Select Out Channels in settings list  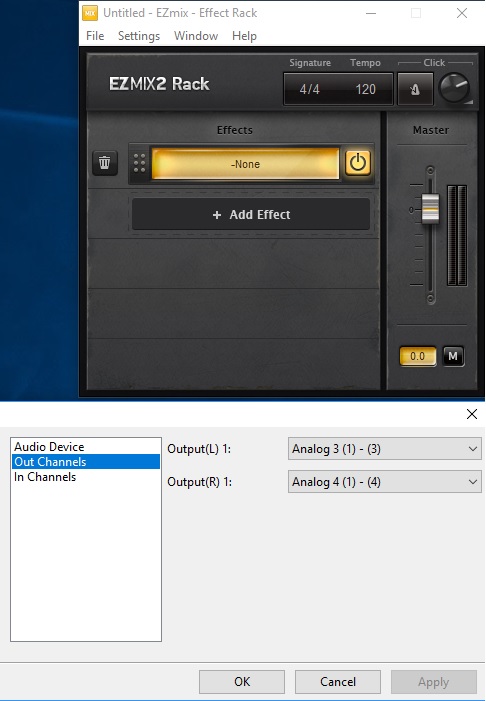pos(86,462)
